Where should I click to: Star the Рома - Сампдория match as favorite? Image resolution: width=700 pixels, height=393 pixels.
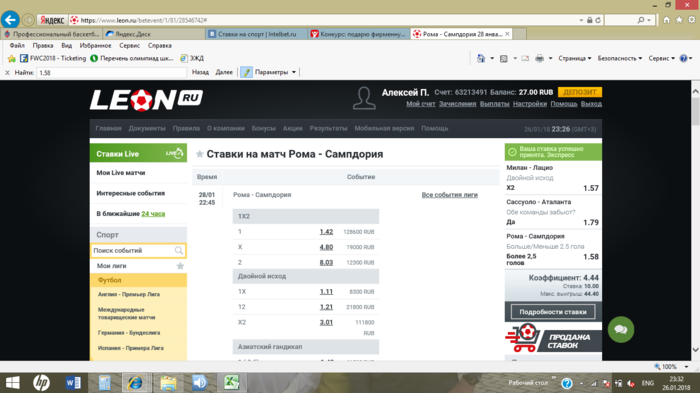coord(200,154)
